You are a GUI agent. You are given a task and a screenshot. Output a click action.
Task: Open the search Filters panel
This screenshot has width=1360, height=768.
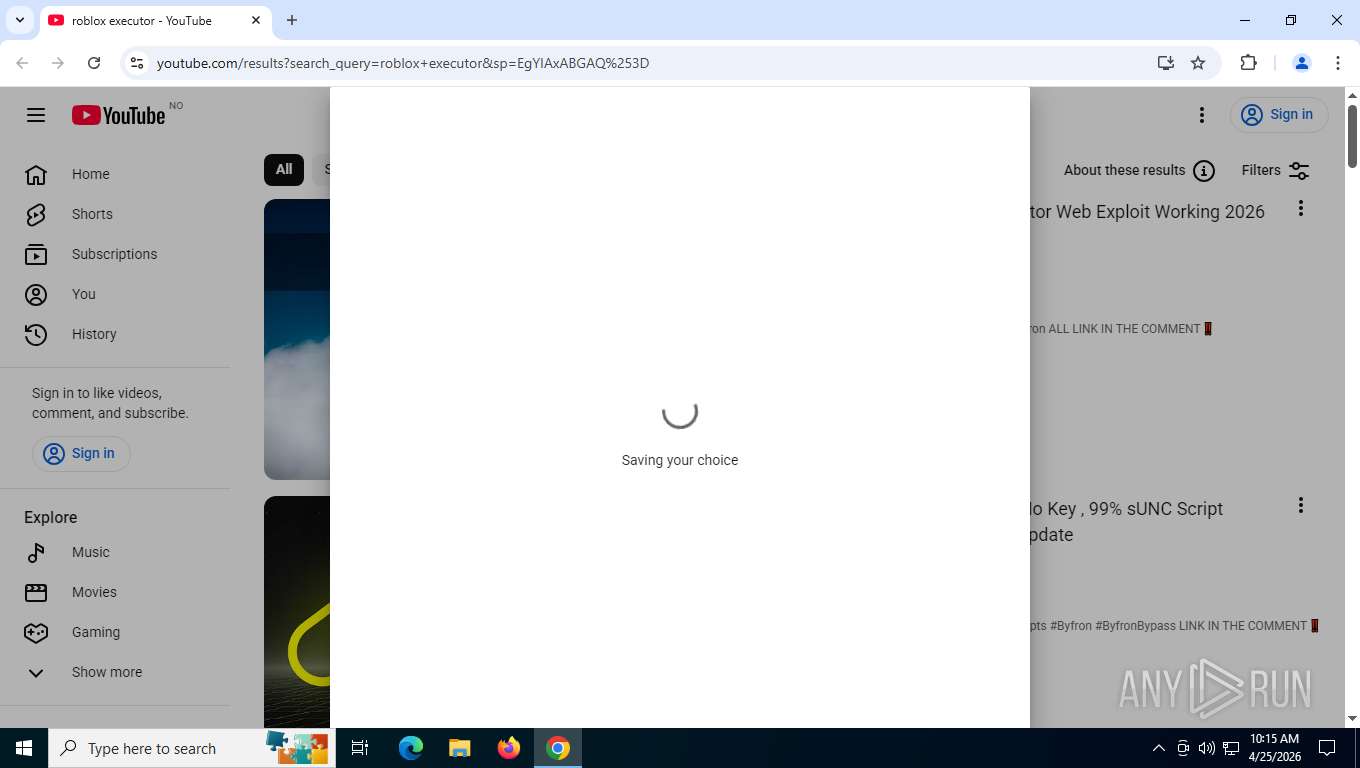1275,171
